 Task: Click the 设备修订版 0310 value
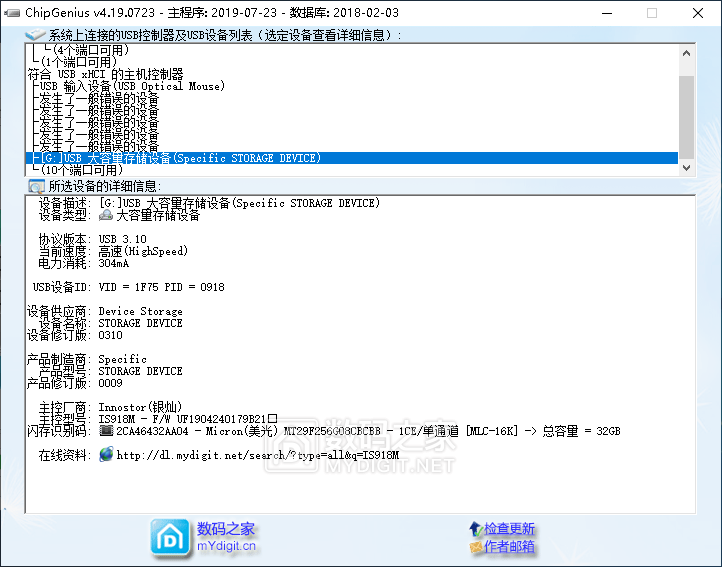111,335
